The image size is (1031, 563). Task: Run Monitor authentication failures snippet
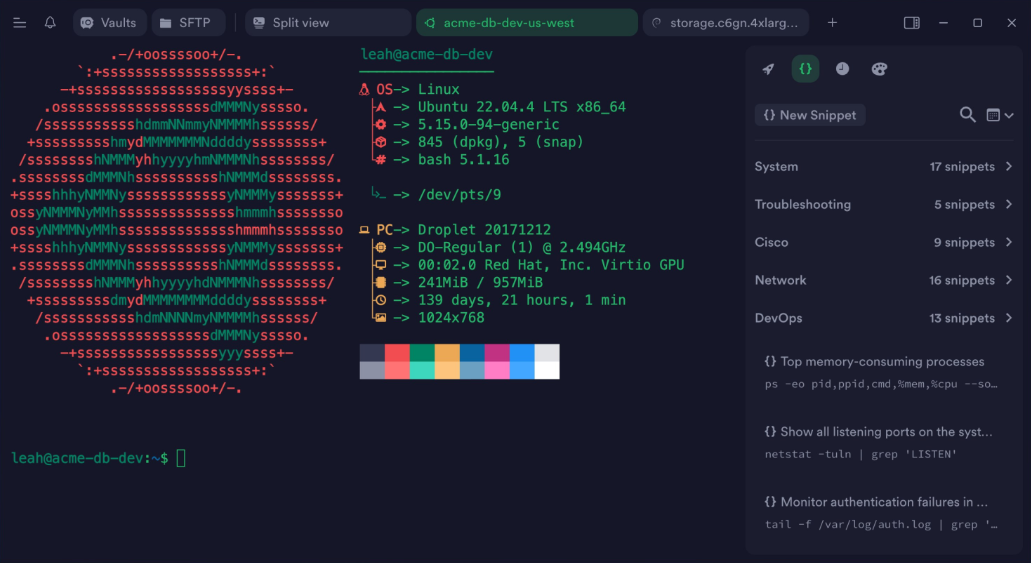pyautogui.click(x=882, y=513)
